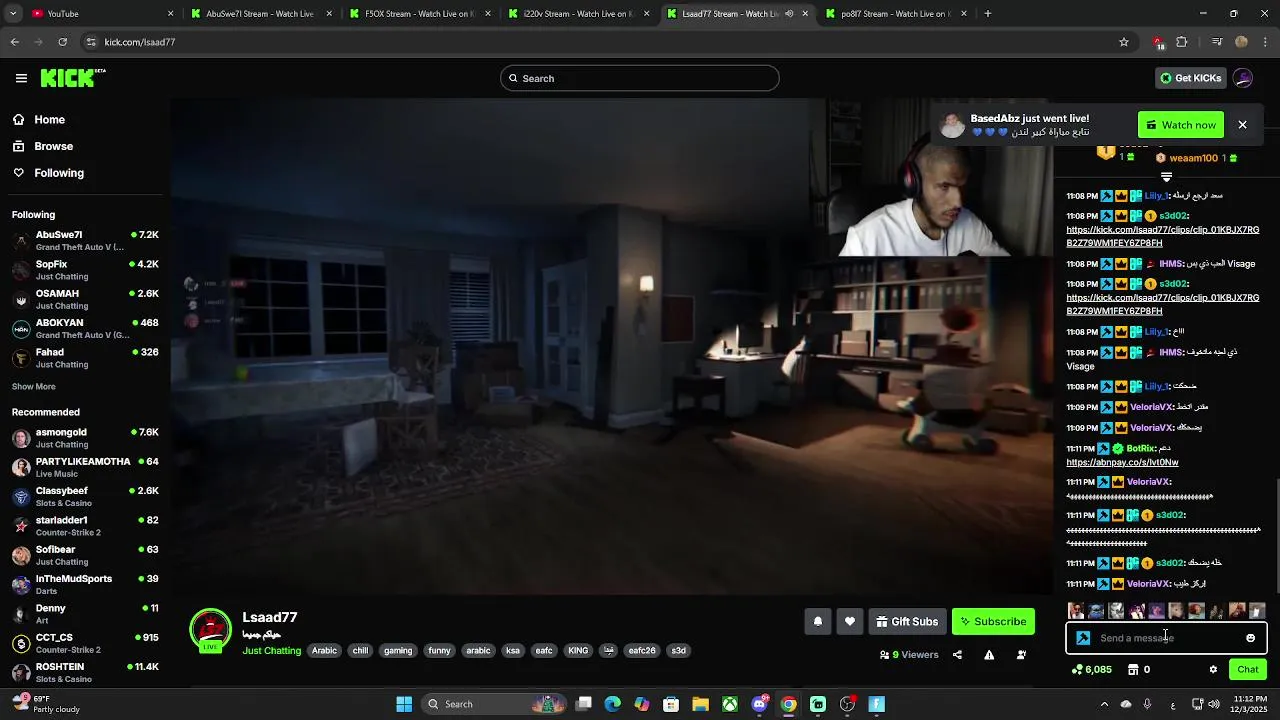Select the eafc26 tag
The width and height of the screenshot is (1280, 720).
(642, 651)
